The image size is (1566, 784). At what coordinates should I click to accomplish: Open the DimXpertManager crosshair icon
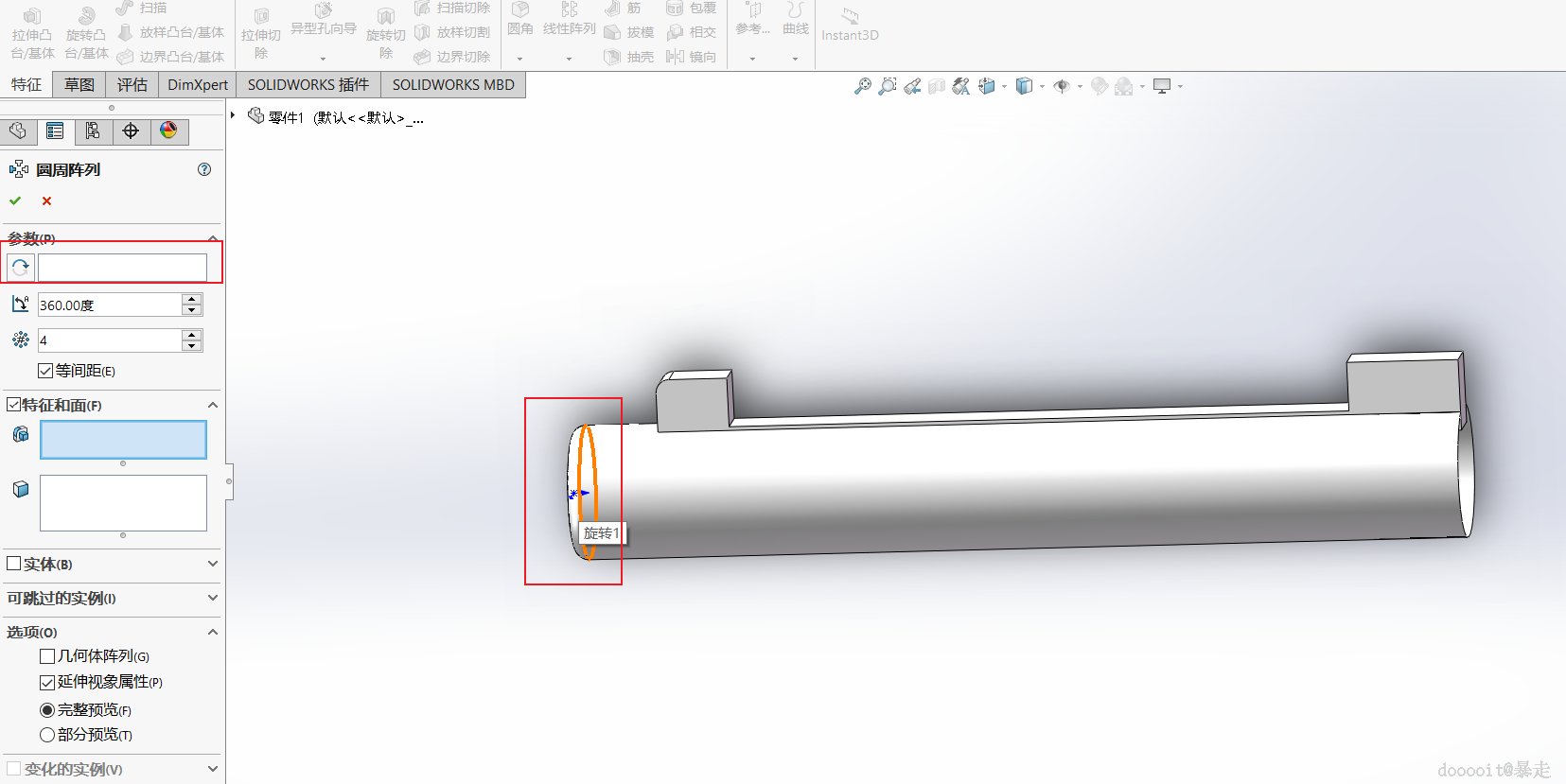[131, 131]
